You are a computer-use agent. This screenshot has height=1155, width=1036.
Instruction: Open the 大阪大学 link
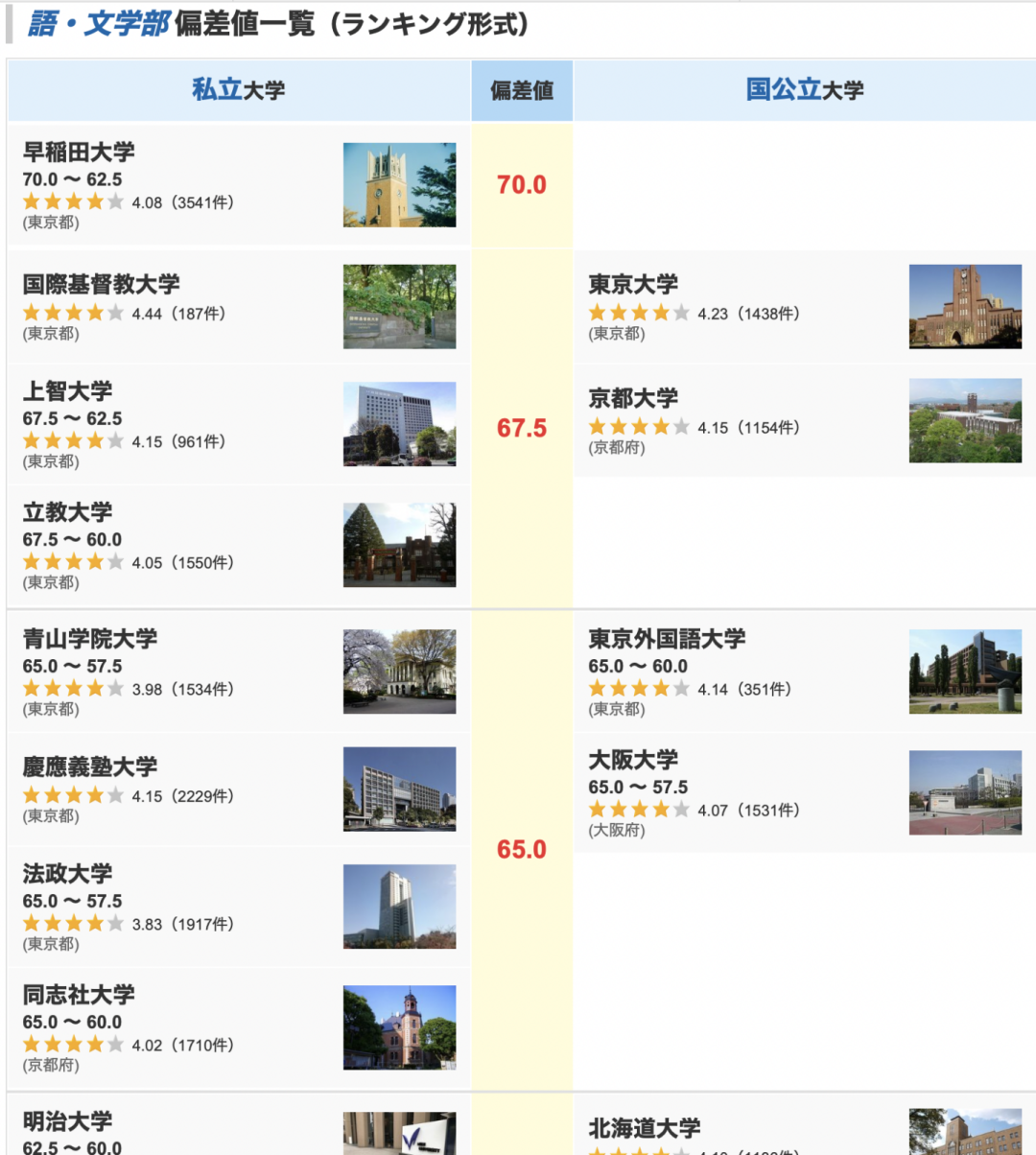tap(633, 760)
